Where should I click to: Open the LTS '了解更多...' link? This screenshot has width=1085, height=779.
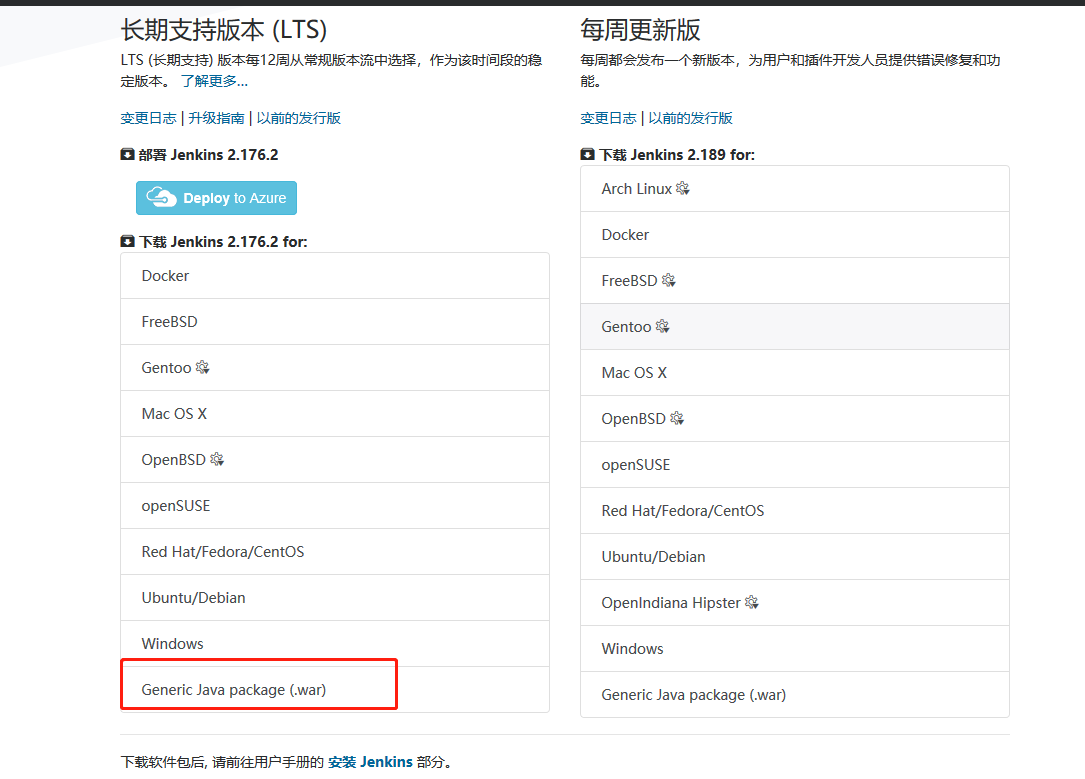tap(215, 81)
